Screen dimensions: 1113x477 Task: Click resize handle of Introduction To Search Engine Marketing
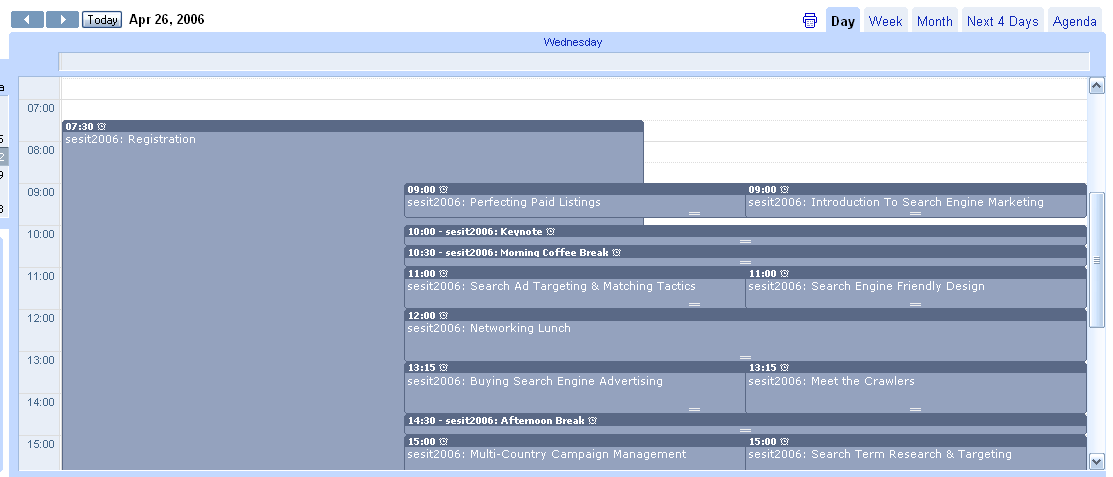coord(916,213)
